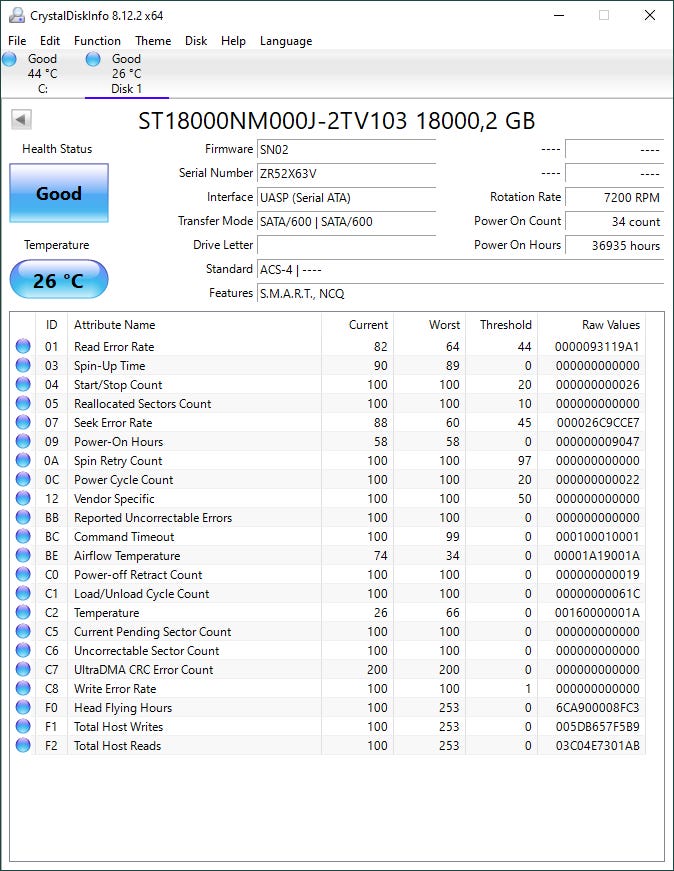Click the CrystalDiskInfo app icon in title bar
Screen dimensions: 674x871
(17, 15)
